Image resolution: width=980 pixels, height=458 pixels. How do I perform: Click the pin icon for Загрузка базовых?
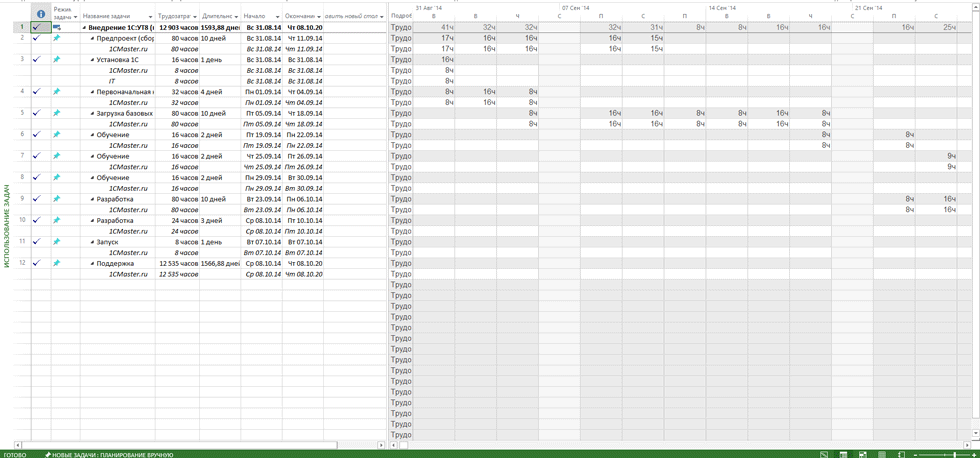tap(57, 113)
